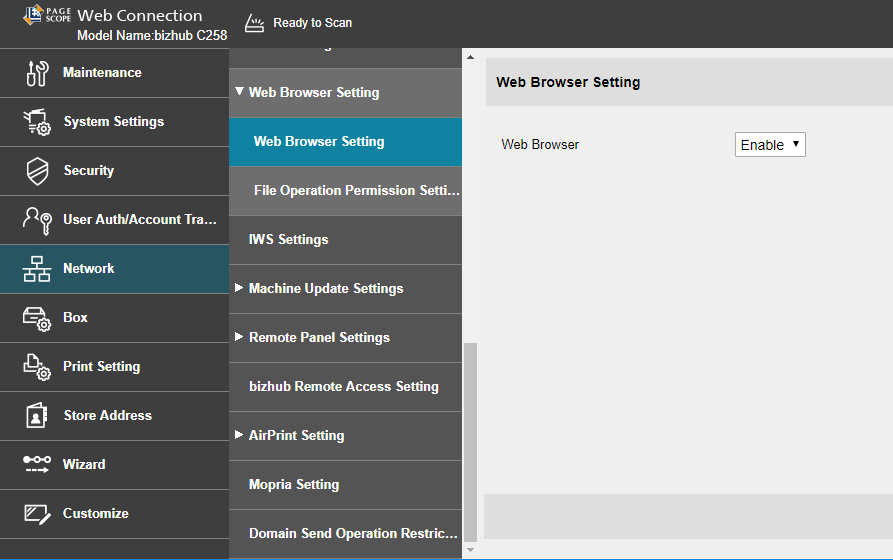This screenshot has width=893, height=560.
Task: Click the Security shield icon
Action: (37, 171)
